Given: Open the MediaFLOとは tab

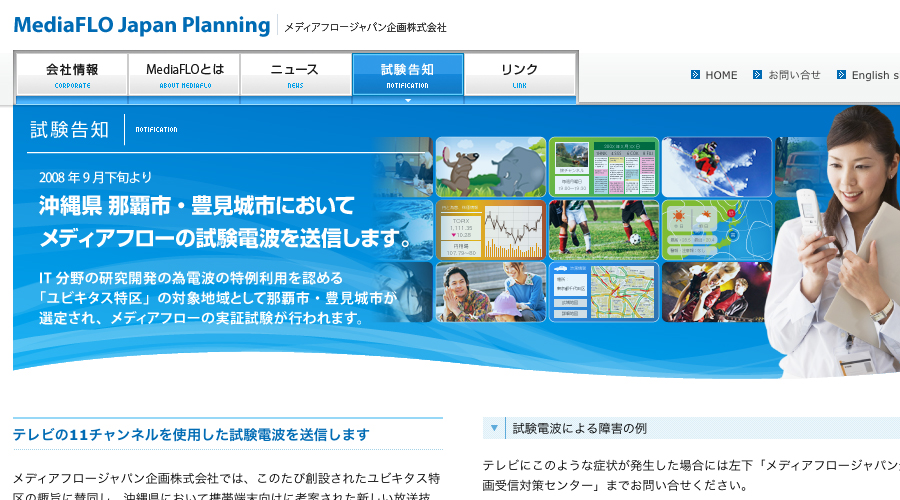Looking at the screenshot, I should [185, 74].
